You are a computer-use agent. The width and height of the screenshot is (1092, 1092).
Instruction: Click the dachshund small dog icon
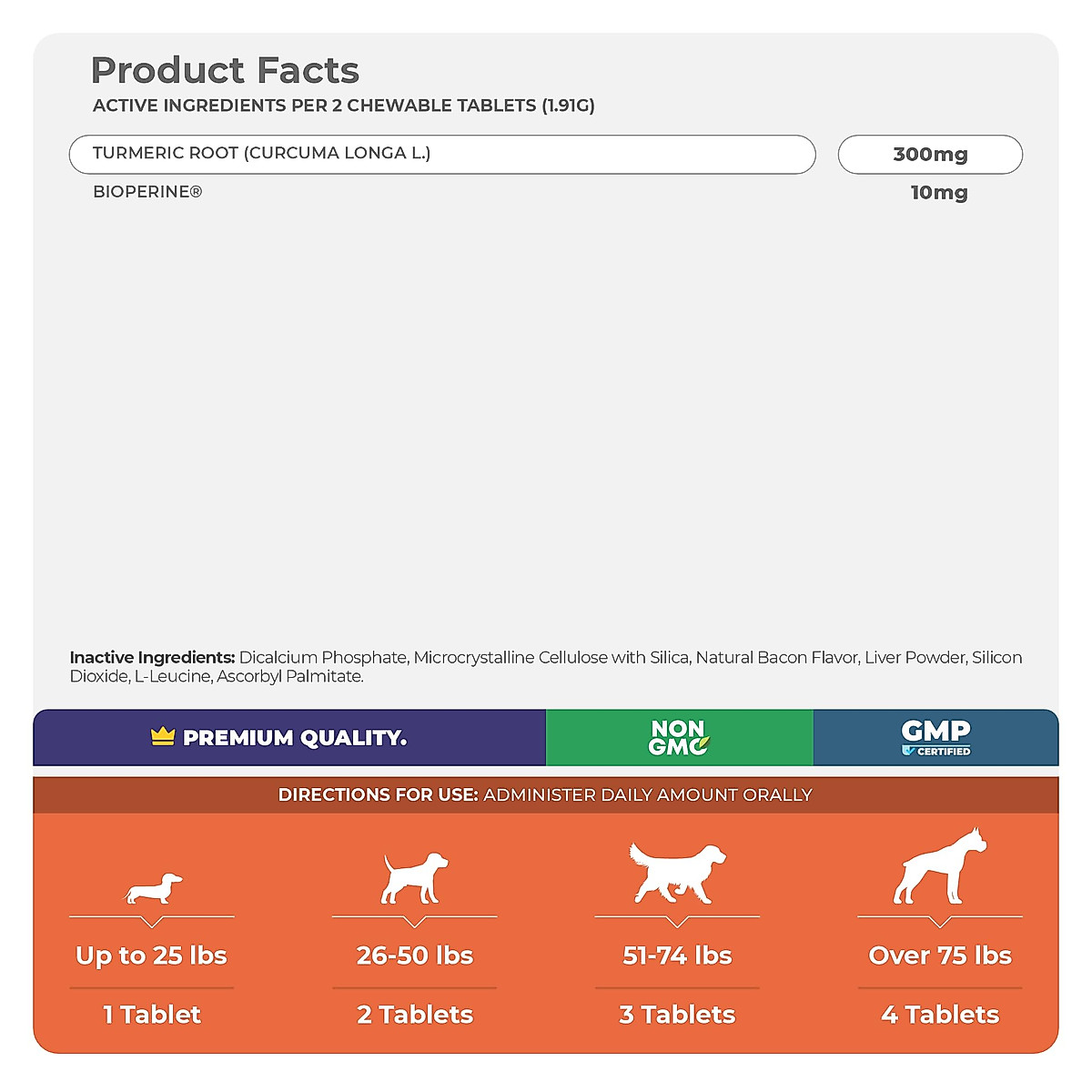(153, 888)
